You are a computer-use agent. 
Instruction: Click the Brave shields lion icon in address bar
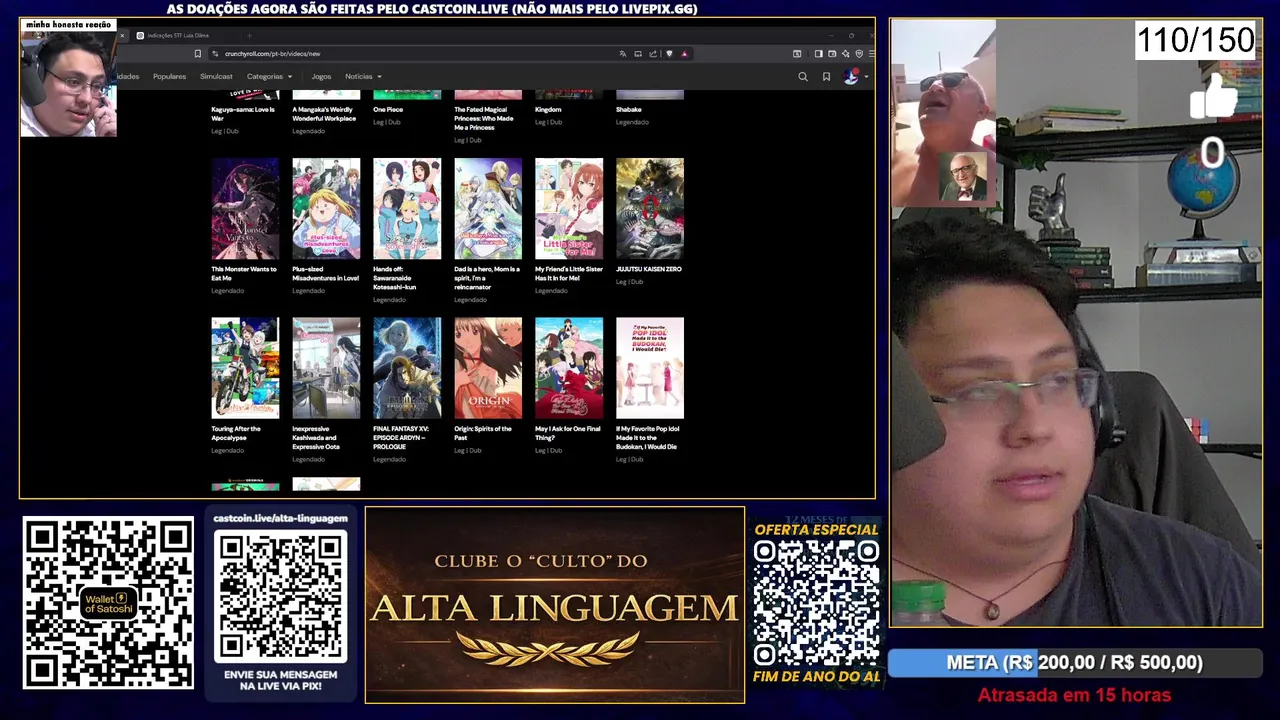coord(669,54)
